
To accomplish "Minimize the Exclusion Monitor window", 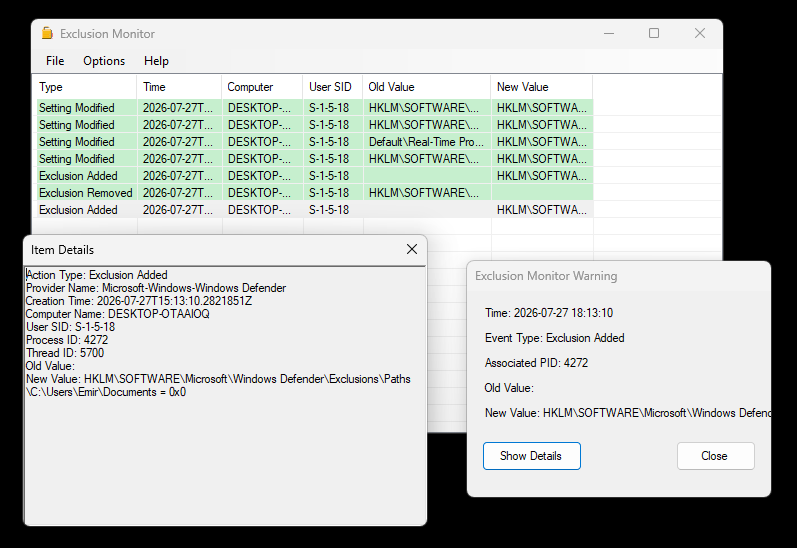I will (x=609, y=34).
